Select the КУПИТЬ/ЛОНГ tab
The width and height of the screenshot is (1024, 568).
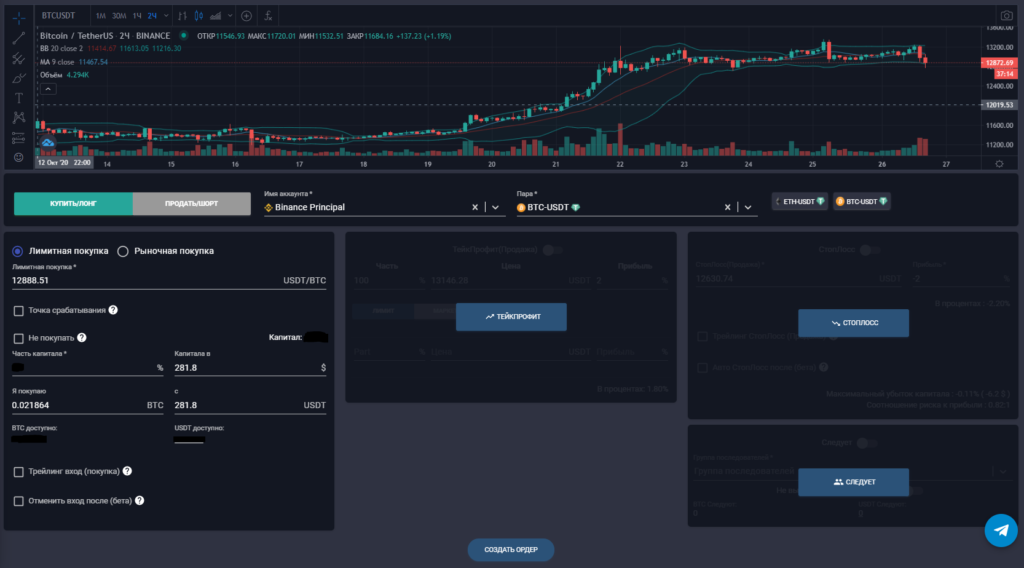click(x=73, y=204)
